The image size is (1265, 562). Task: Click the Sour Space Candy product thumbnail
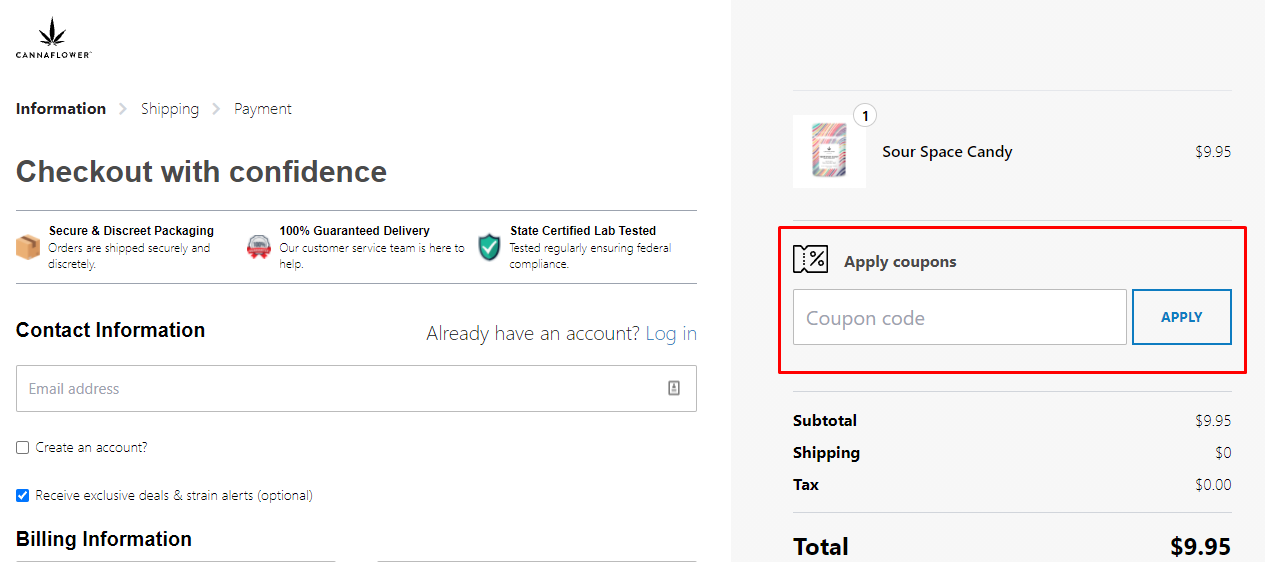pos(829,152)
